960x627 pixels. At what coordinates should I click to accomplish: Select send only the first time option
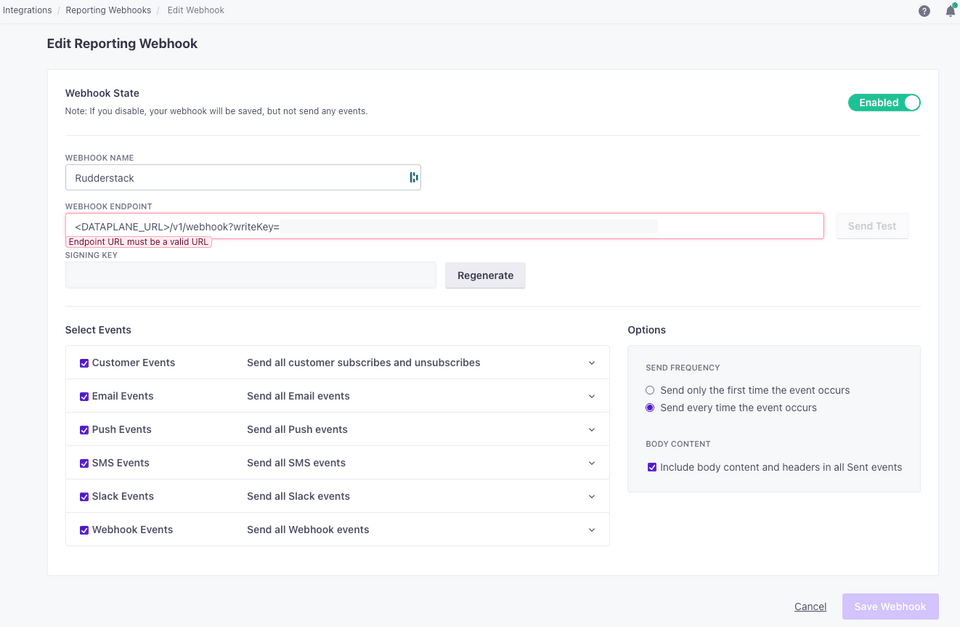click(x=650, y=390)
